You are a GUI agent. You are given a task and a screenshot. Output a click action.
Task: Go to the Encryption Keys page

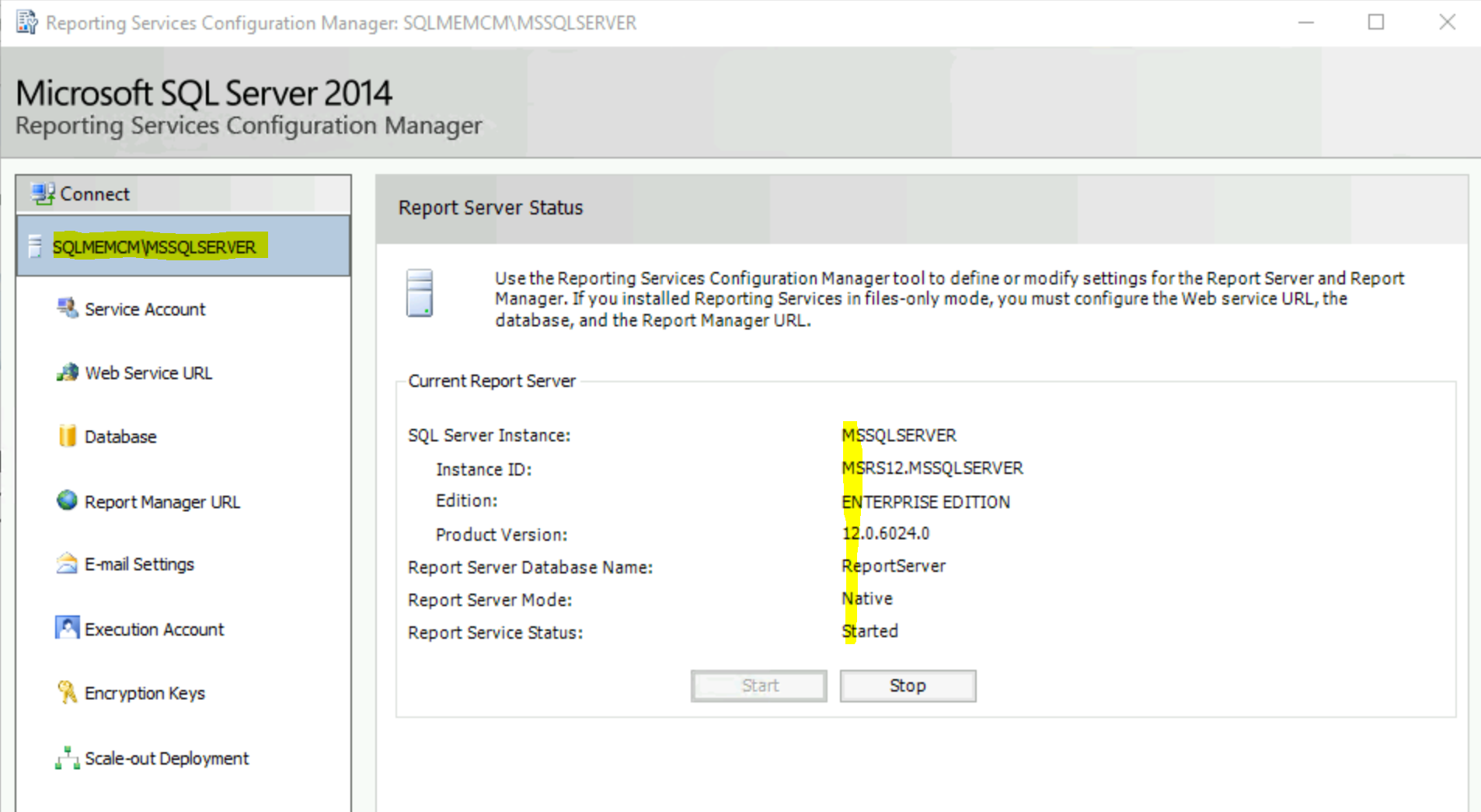145,693
